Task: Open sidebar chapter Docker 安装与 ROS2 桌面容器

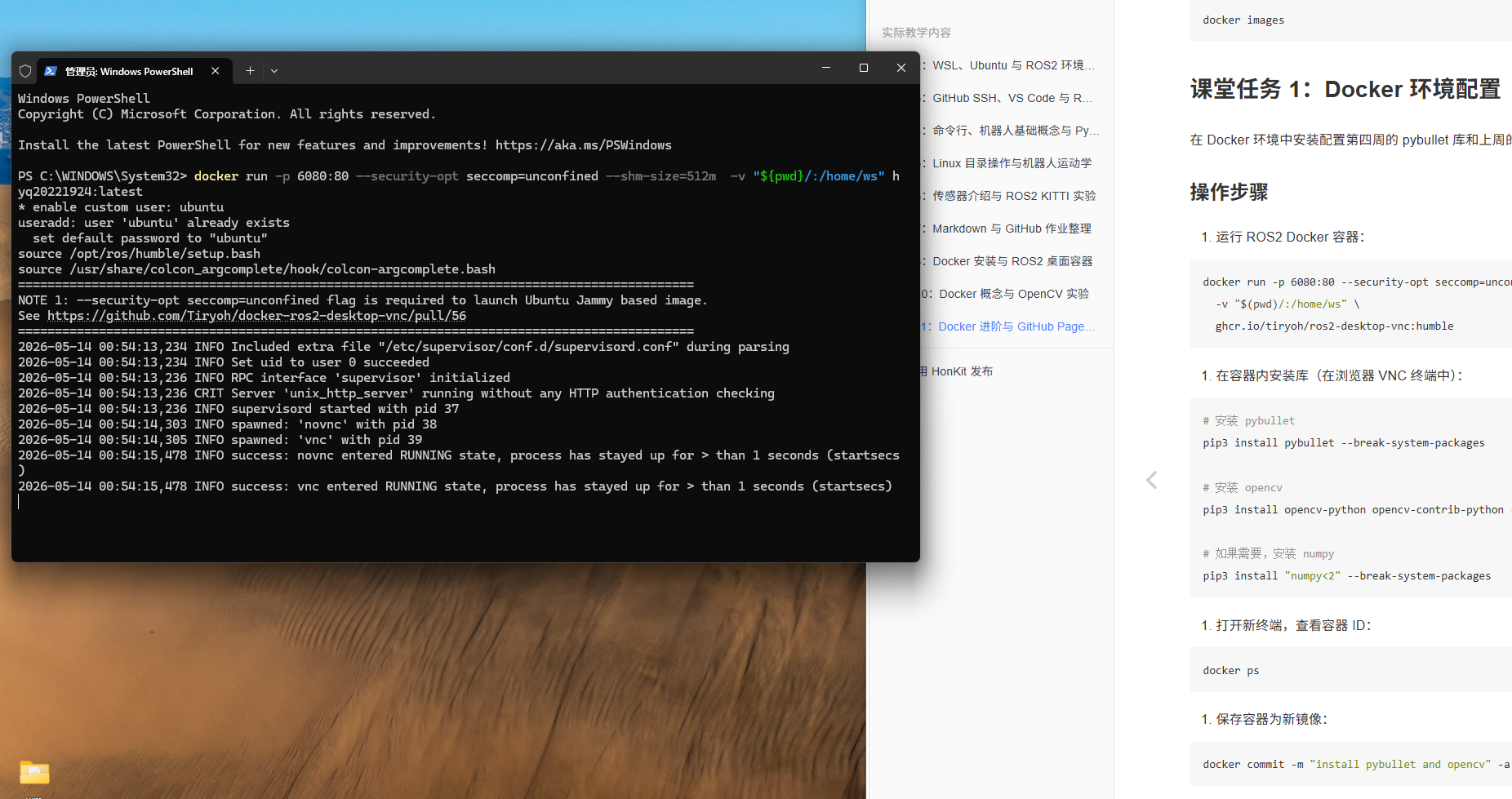Action: point(1012,261)
